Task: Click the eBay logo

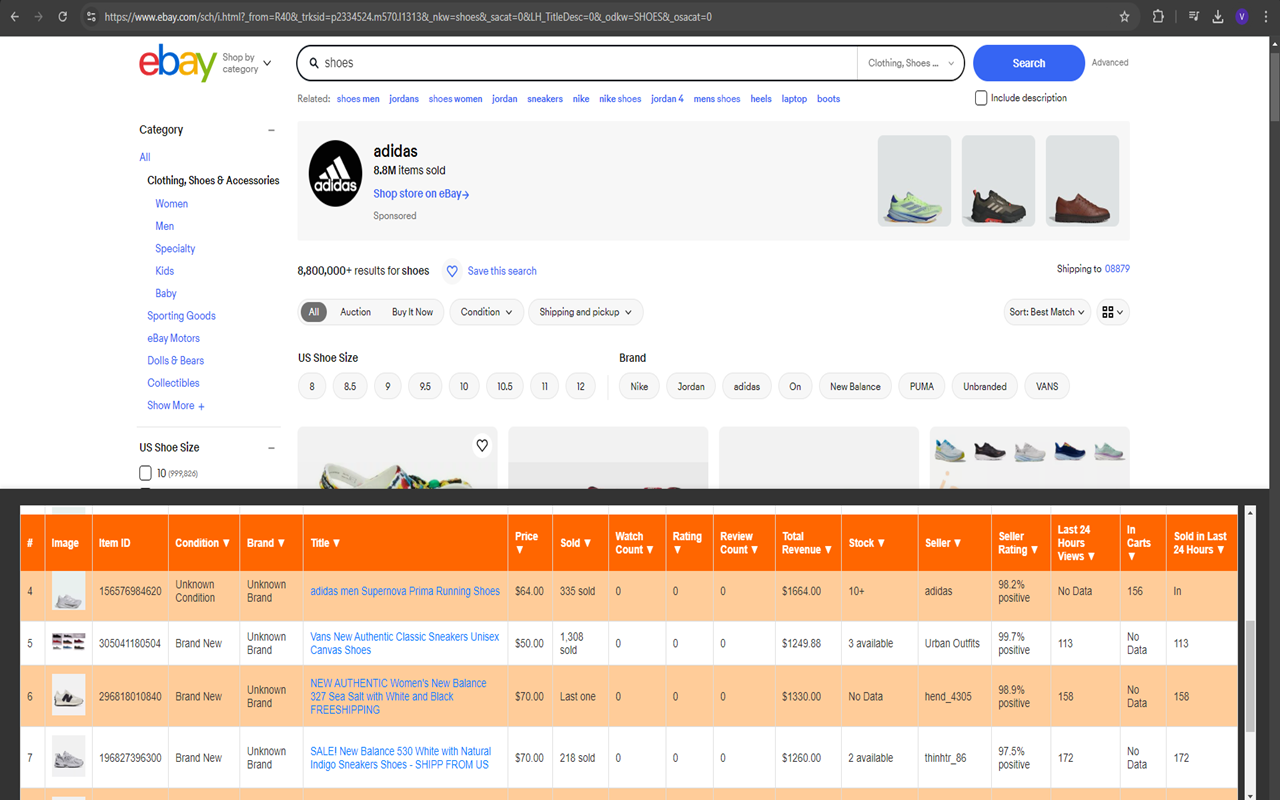Action: [x=177, y=63]
